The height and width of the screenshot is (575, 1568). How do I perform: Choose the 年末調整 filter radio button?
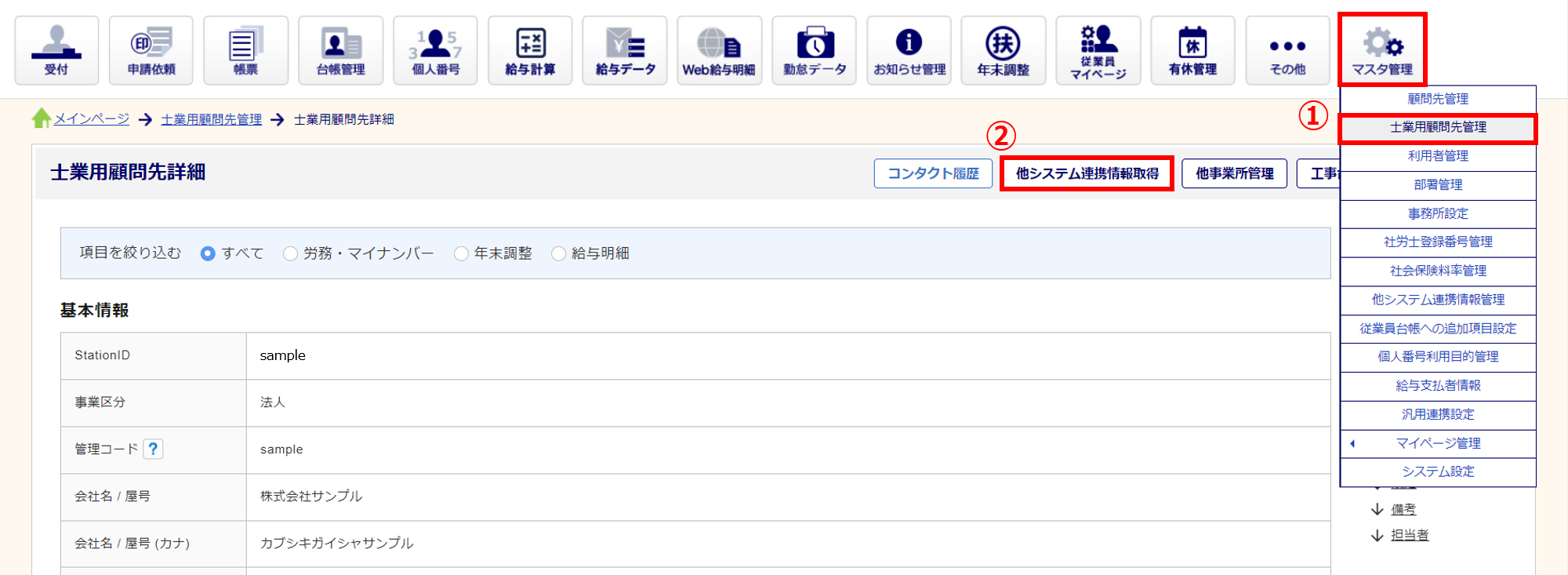pyautogui.click(x=461, y=253)
